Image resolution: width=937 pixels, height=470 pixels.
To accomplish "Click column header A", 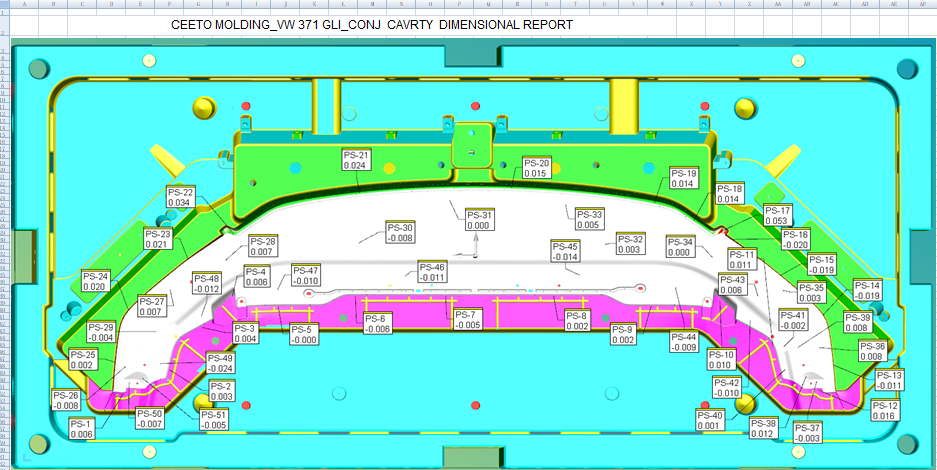I will point(25,4).
